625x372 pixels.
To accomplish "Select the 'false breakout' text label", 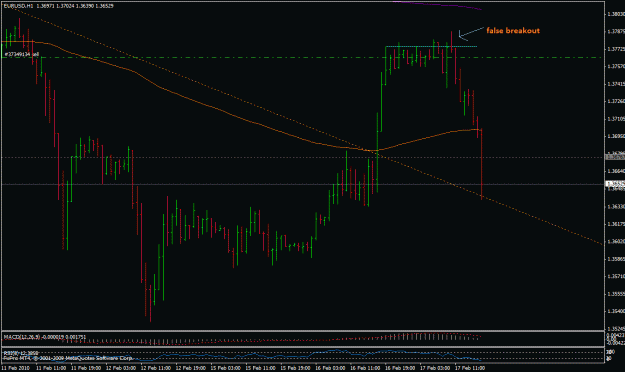I will coord(513,31).
